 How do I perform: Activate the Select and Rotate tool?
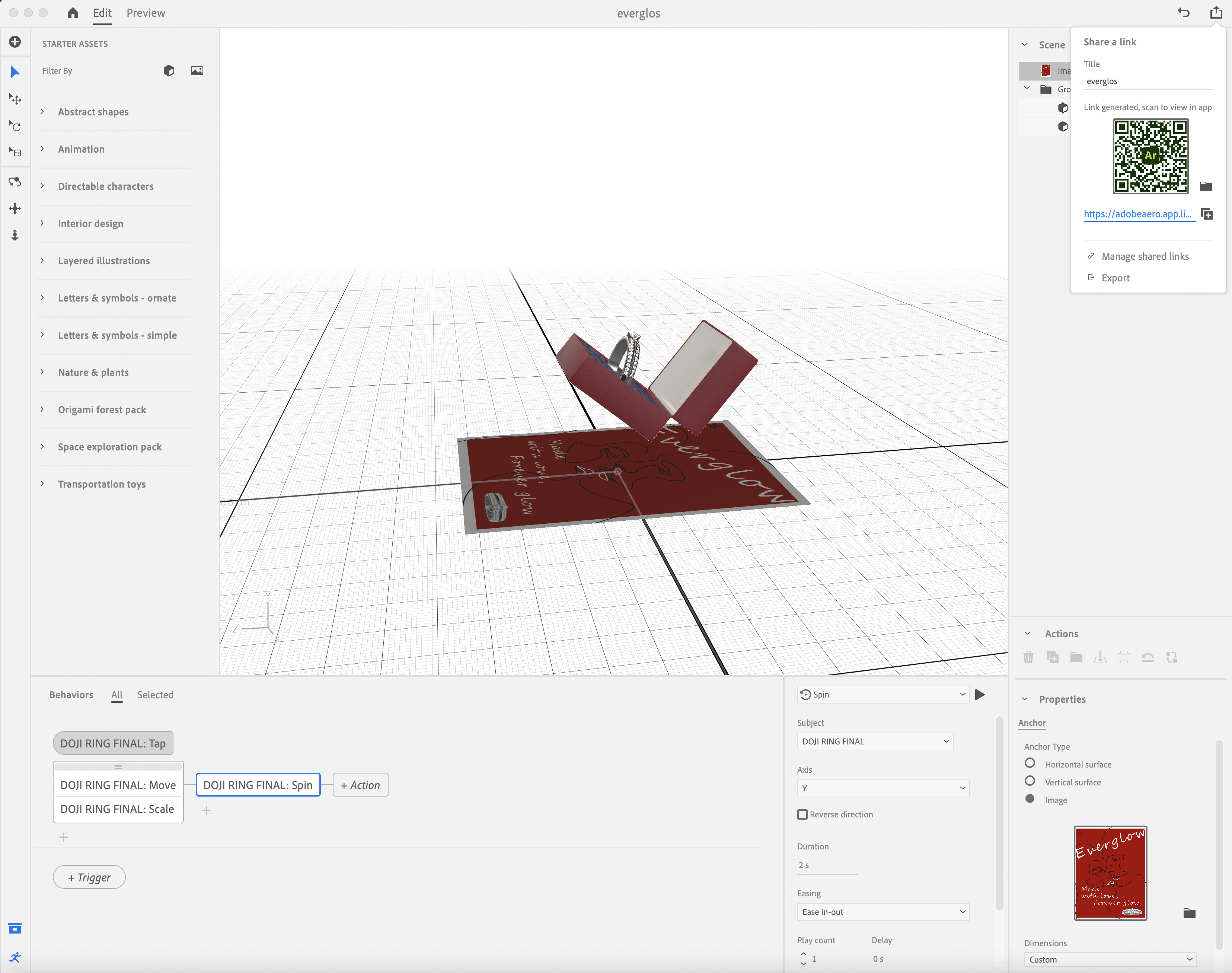[x=15, y=126]
